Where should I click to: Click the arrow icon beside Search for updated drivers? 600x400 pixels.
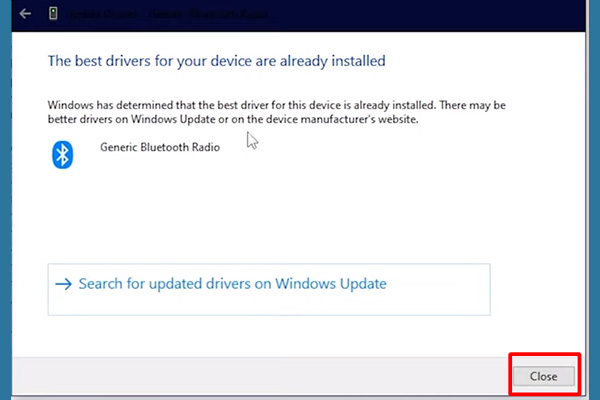click(64, 284)
